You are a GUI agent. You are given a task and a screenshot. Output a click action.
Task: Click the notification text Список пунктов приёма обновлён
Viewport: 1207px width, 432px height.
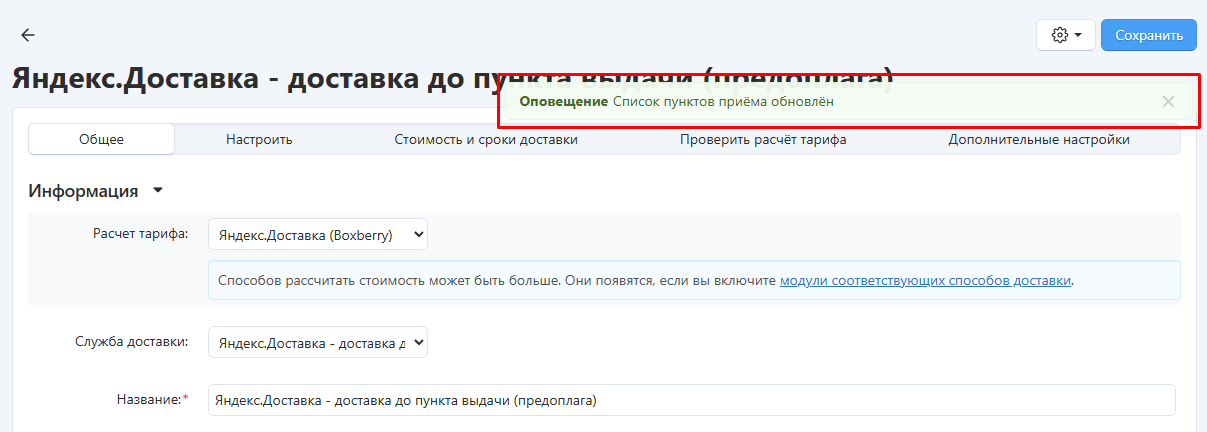723,101
